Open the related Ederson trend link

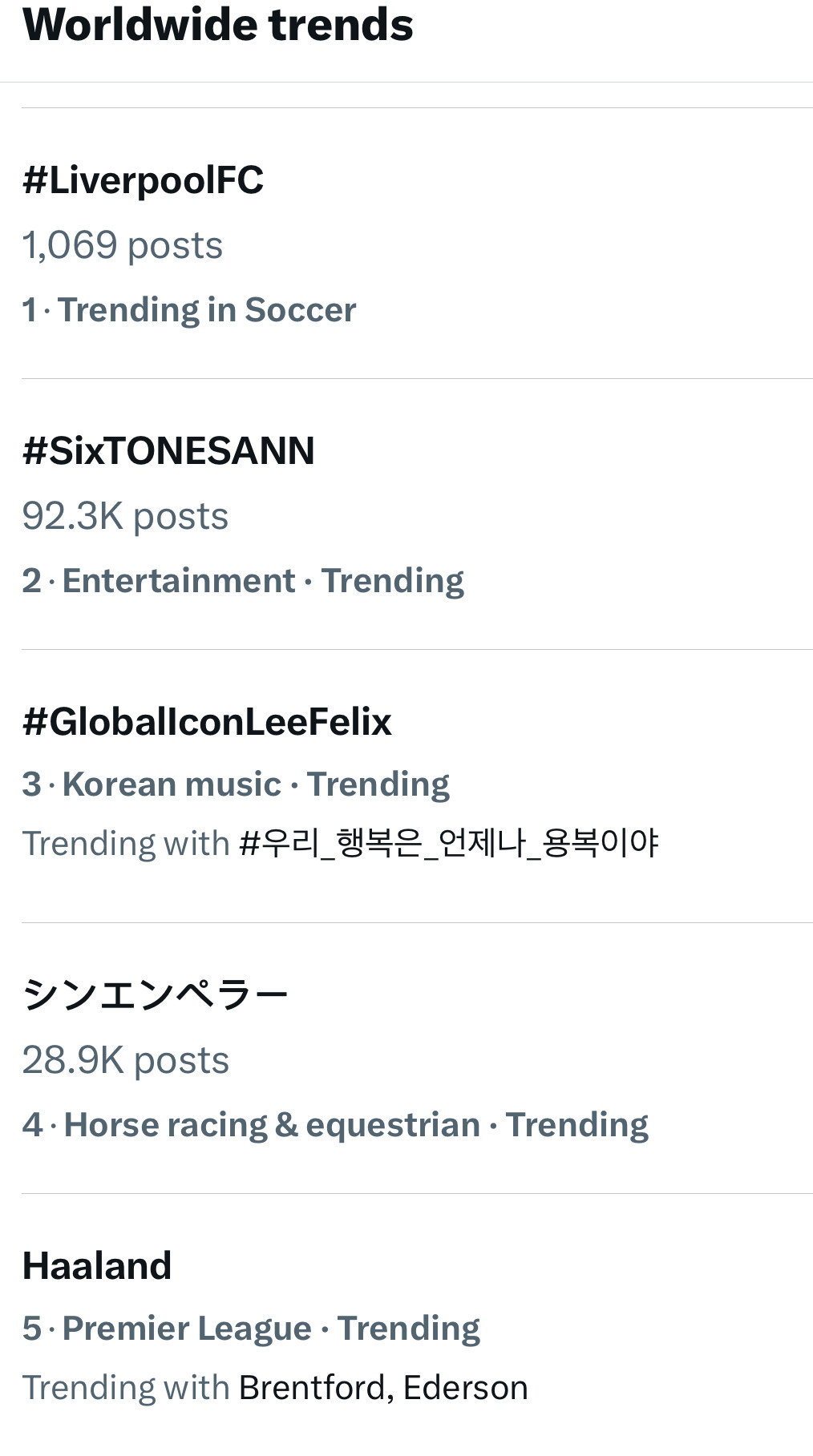click(x=465, y=1388)
